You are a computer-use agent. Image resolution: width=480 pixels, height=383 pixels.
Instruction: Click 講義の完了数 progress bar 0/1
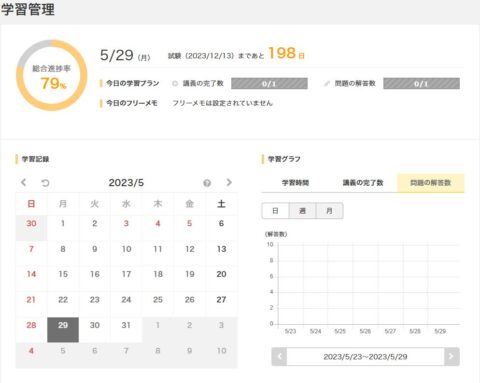269,83
